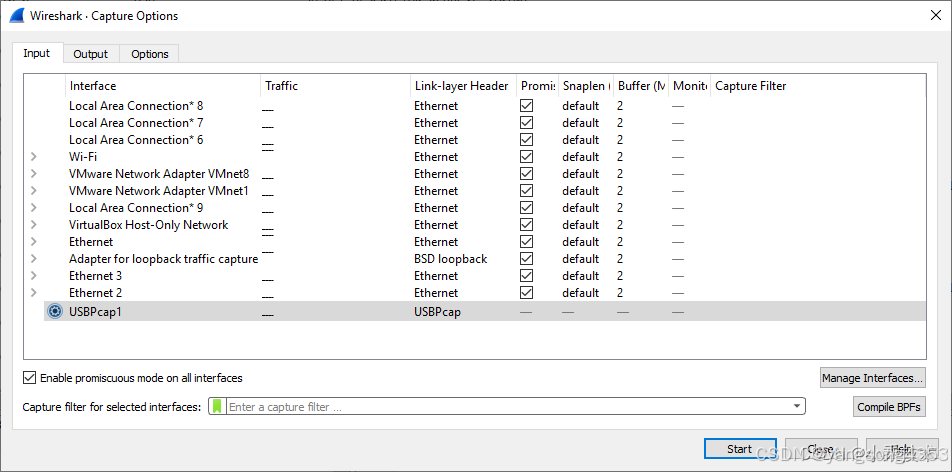Select VirtualBox Host-Only Network name
952x472 pixels.
[149, 225]
